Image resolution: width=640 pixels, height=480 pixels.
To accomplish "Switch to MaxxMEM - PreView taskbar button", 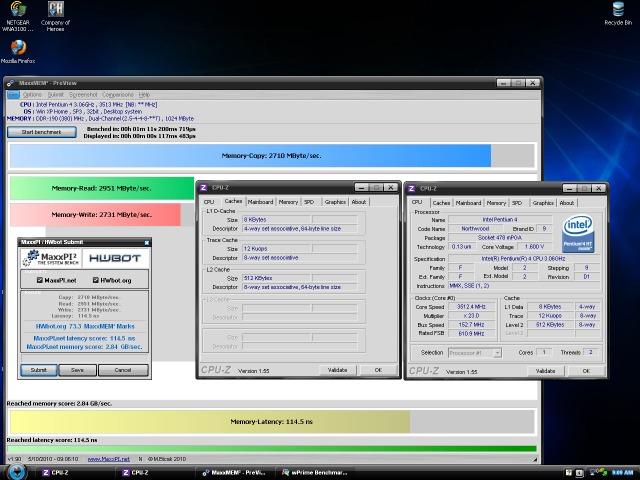I will coord(234,473).
